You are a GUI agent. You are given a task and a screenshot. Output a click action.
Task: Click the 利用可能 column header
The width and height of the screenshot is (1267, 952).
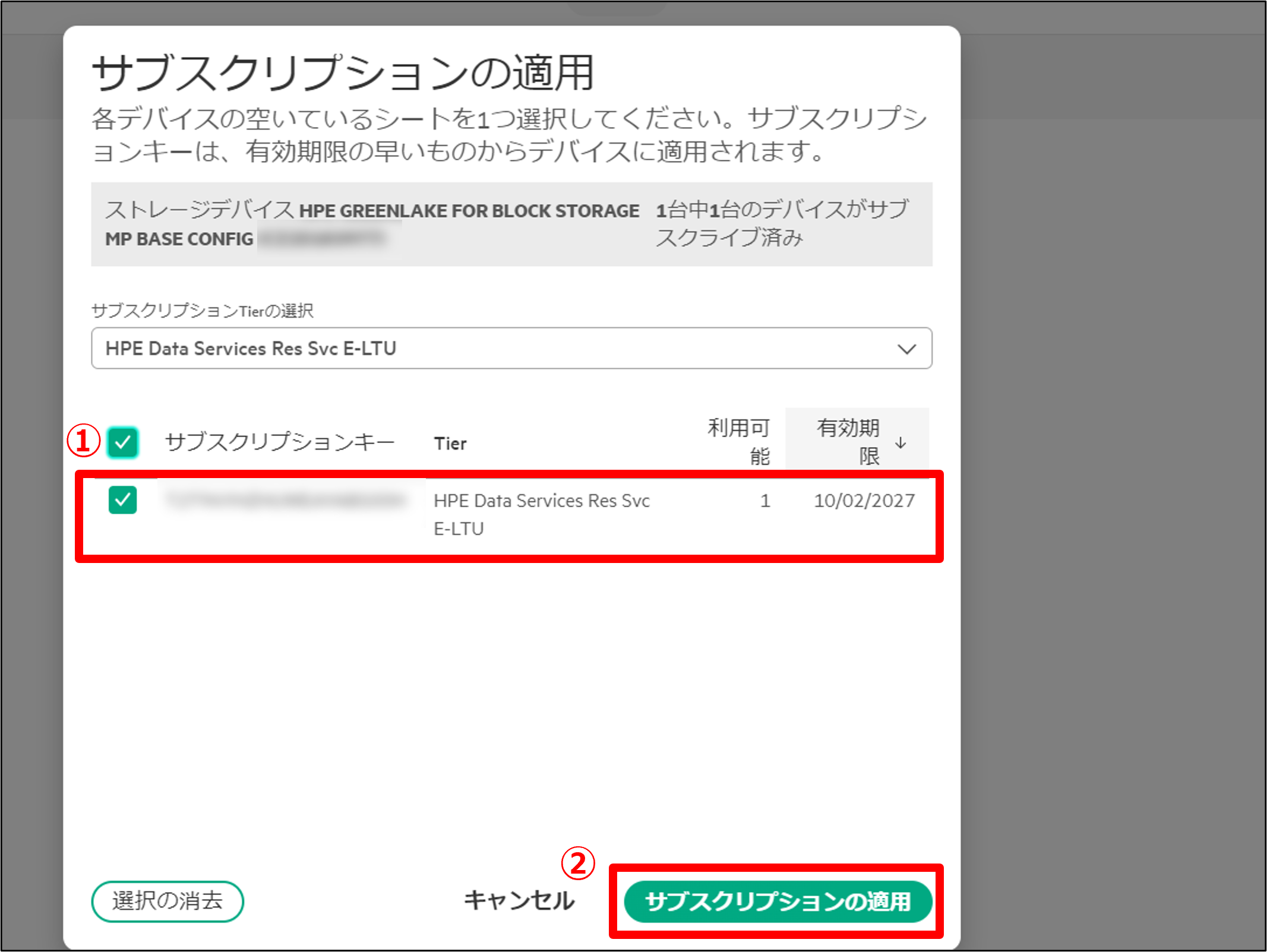(738, 442)
